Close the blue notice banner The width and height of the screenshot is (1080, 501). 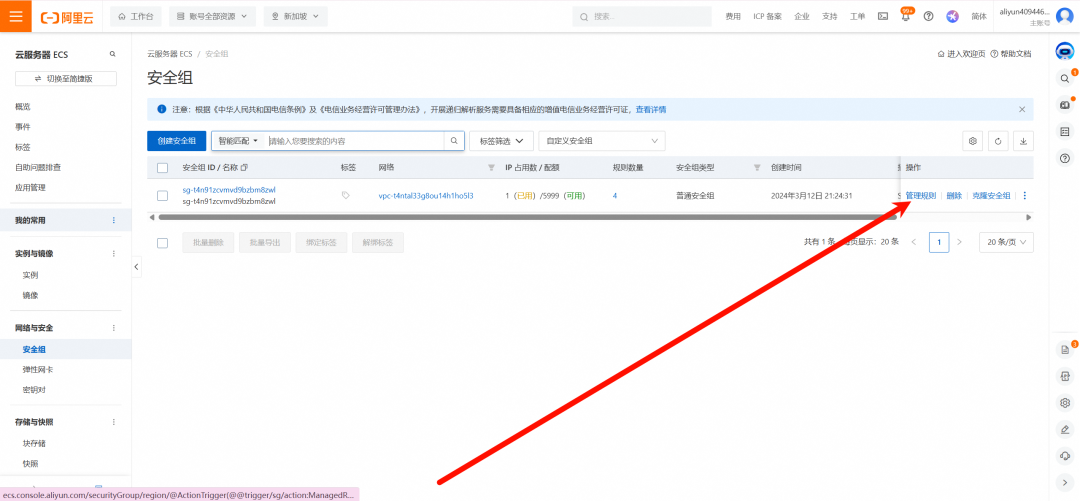(x=1022, y=110)
